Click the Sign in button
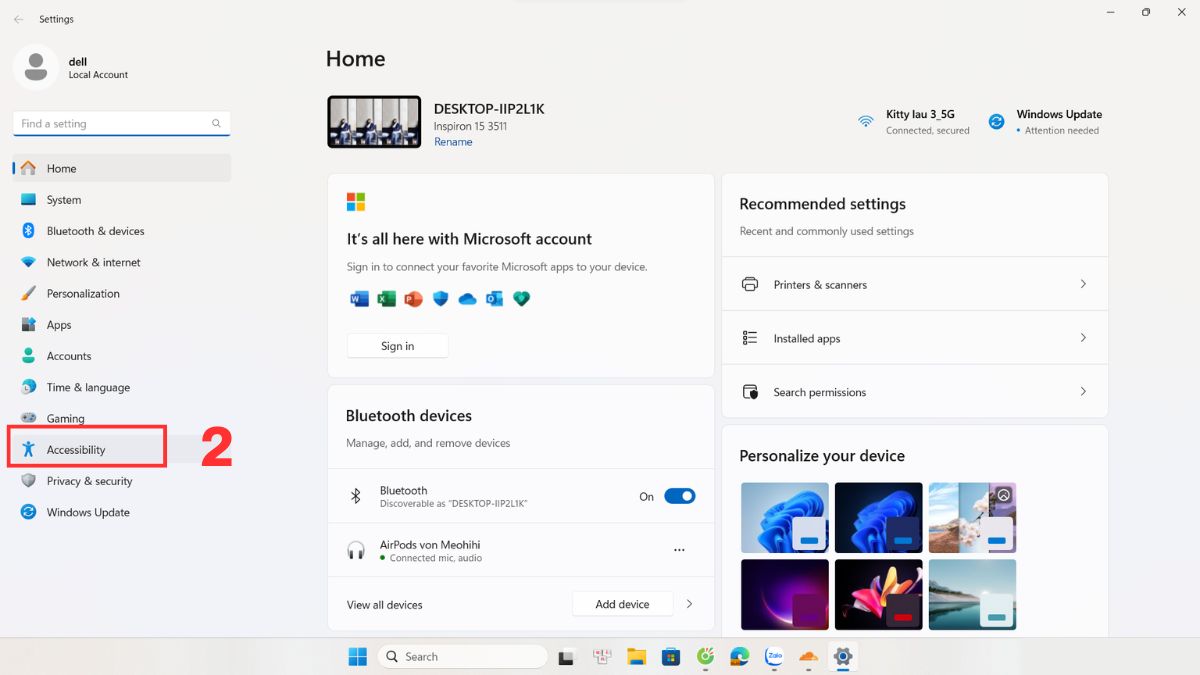The width and height of the screenshot is (1200, 675). click(x=397, y=346)
